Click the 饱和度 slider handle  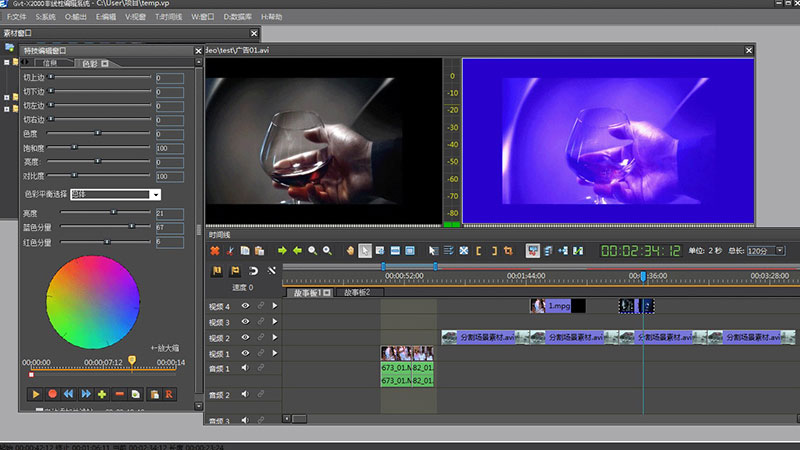[x=75, y=148]
